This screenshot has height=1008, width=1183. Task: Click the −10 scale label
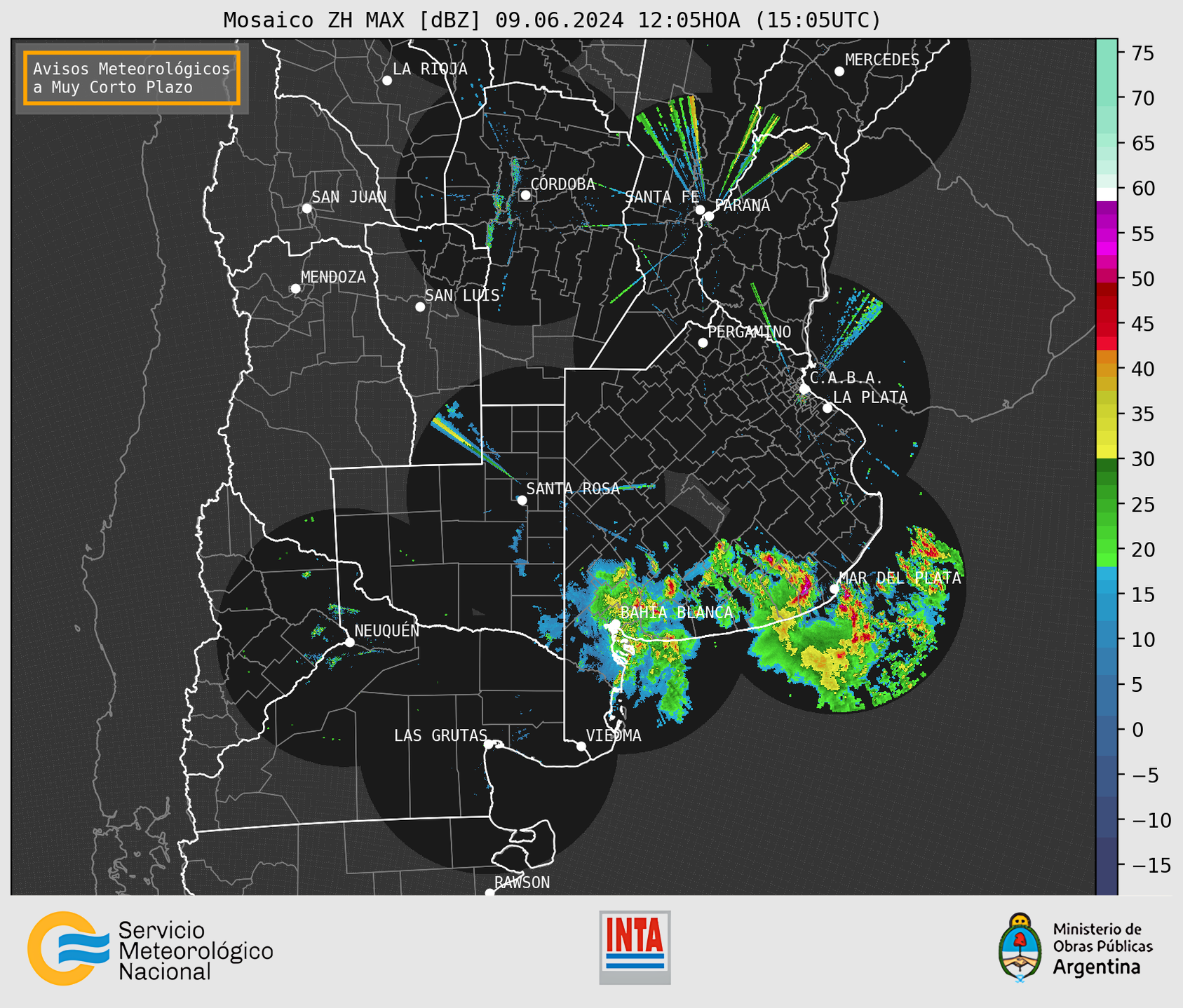tap(1150, 820)
